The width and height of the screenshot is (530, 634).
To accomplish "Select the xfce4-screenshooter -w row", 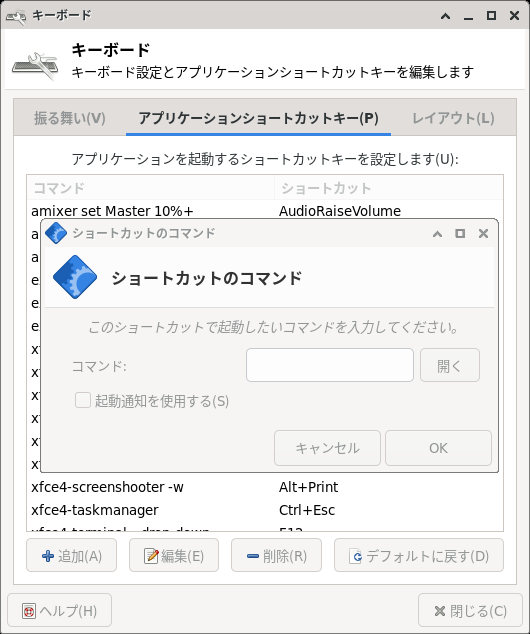I will 265,487.
